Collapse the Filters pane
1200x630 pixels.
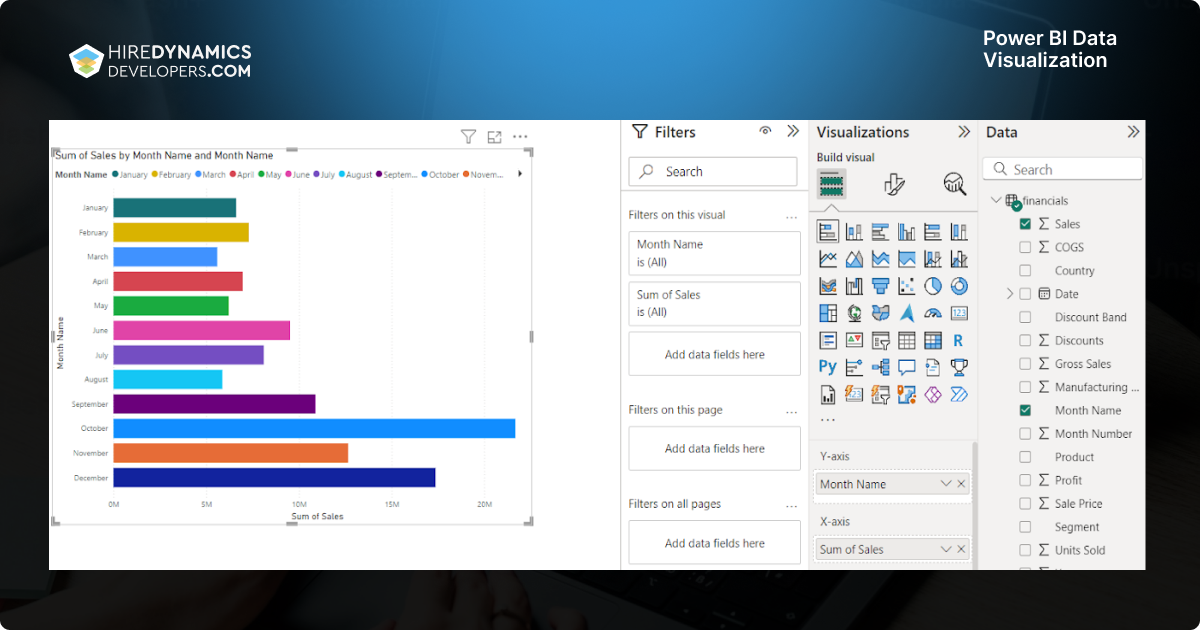pos(793,131)
